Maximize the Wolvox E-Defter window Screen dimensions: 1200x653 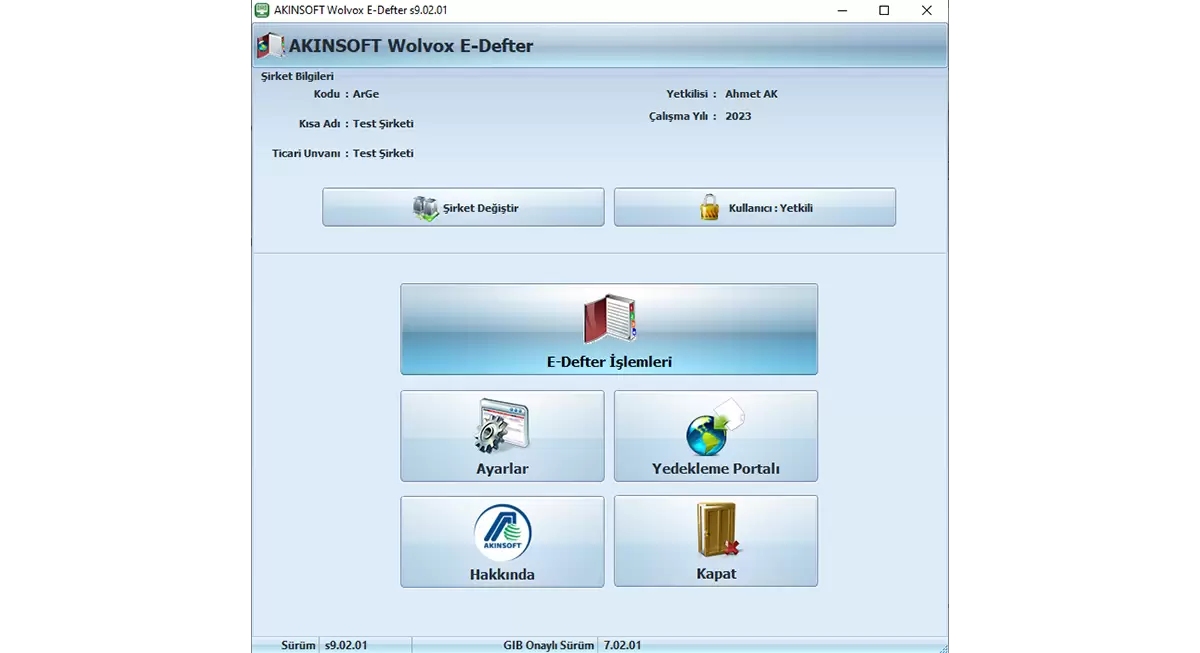click(x=884, y=11)
